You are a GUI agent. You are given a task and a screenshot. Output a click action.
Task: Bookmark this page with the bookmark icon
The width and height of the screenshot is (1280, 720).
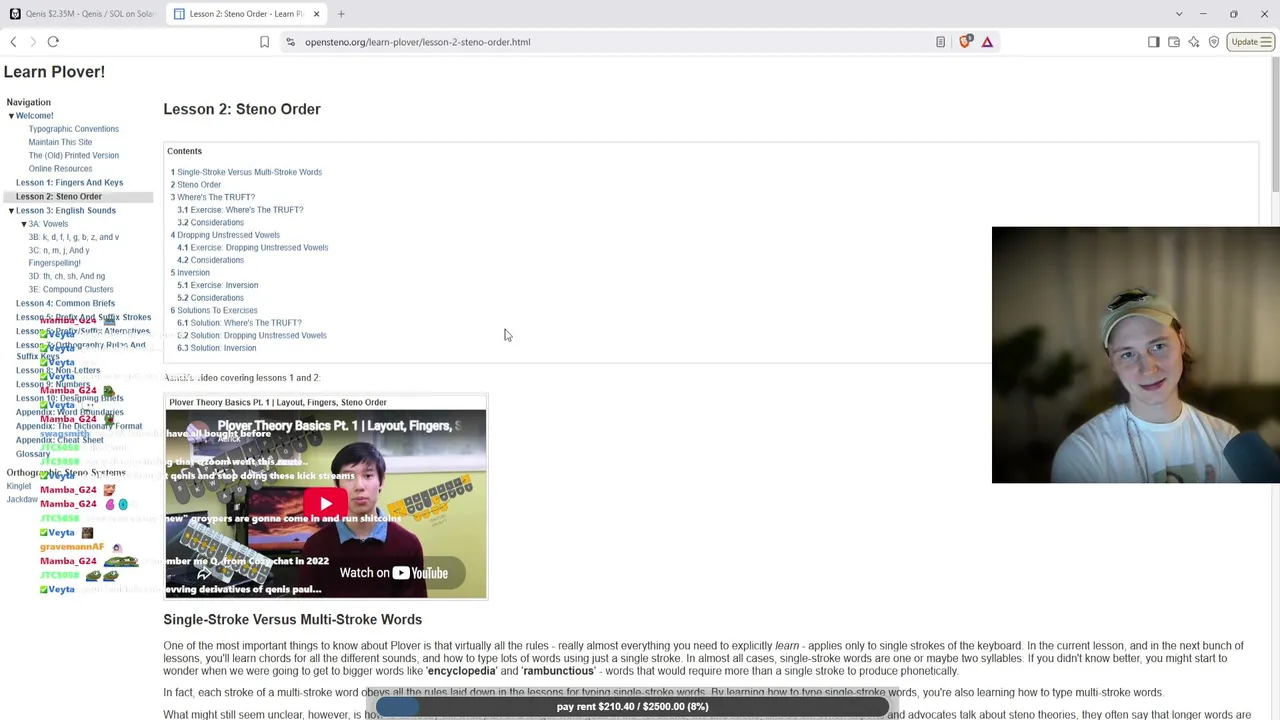pos(264,42)
